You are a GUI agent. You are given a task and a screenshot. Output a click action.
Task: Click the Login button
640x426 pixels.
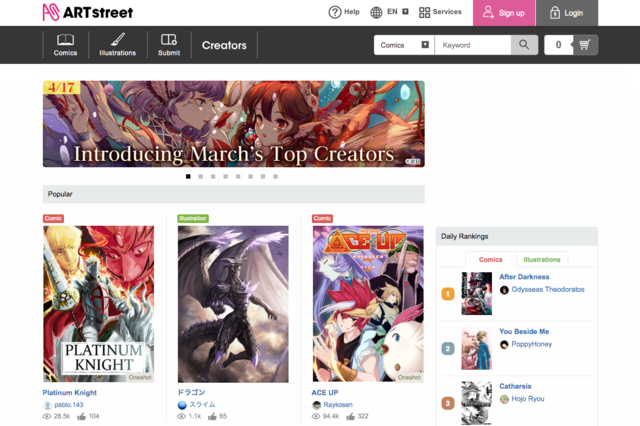(567, 13)
